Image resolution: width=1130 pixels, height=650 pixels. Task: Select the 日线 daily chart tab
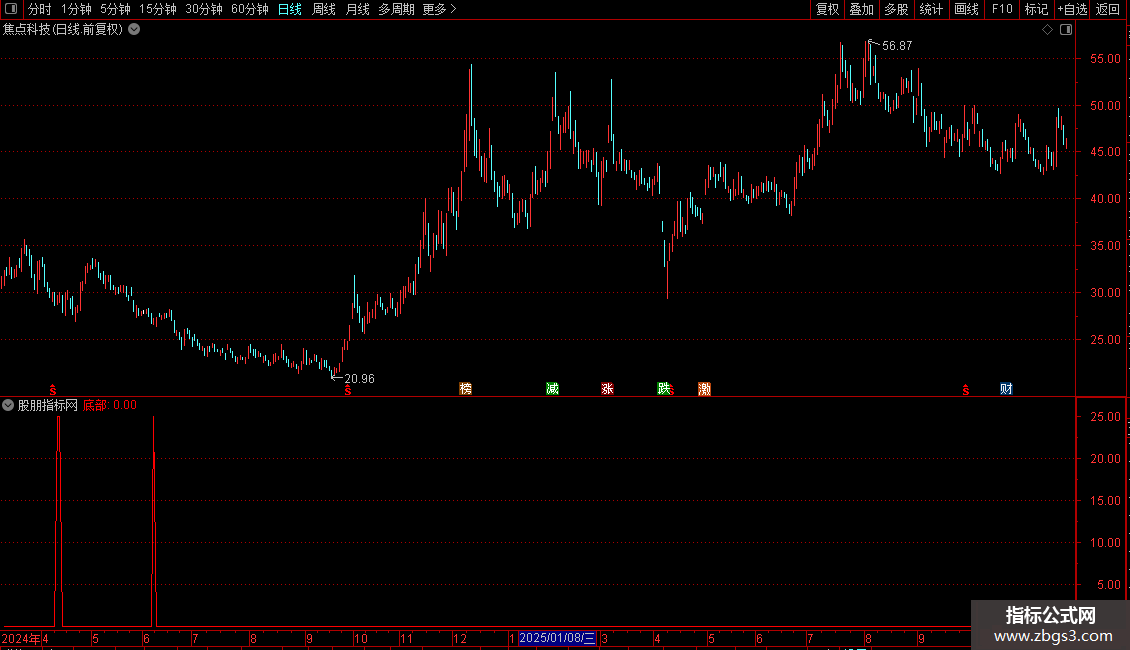tap(290, 9)
